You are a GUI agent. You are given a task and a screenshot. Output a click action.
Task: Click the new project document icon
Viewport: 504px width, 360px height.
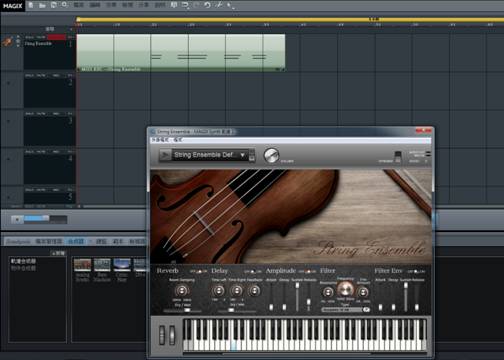[x=31, y=5]
